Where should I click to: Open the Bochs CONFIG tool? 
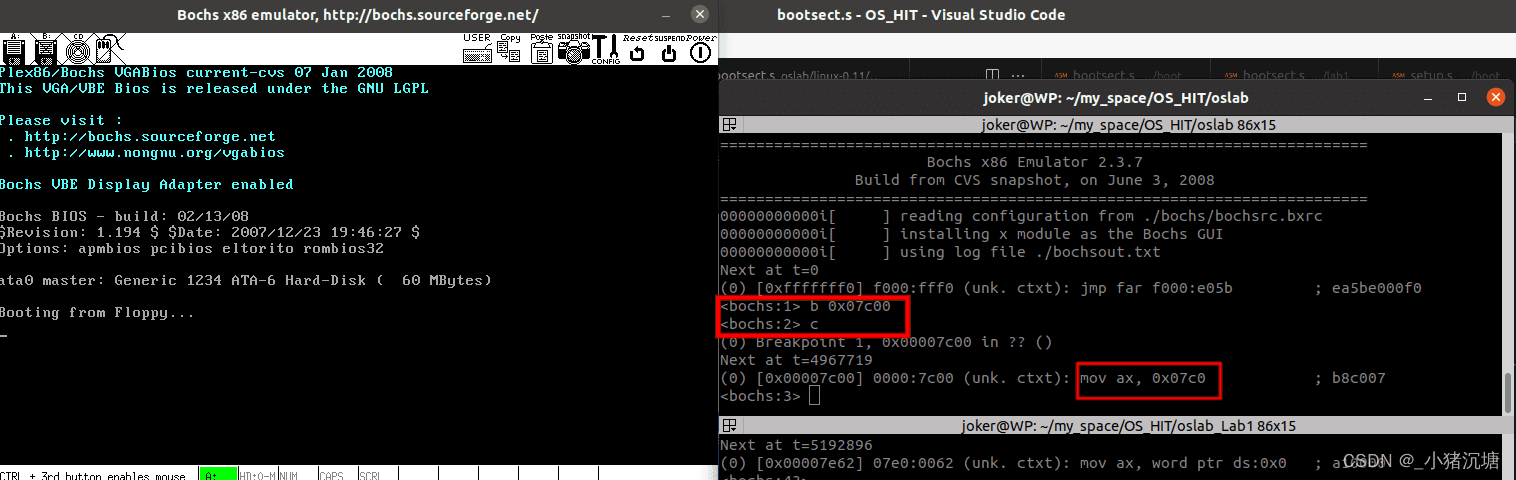tap(606, 49)
